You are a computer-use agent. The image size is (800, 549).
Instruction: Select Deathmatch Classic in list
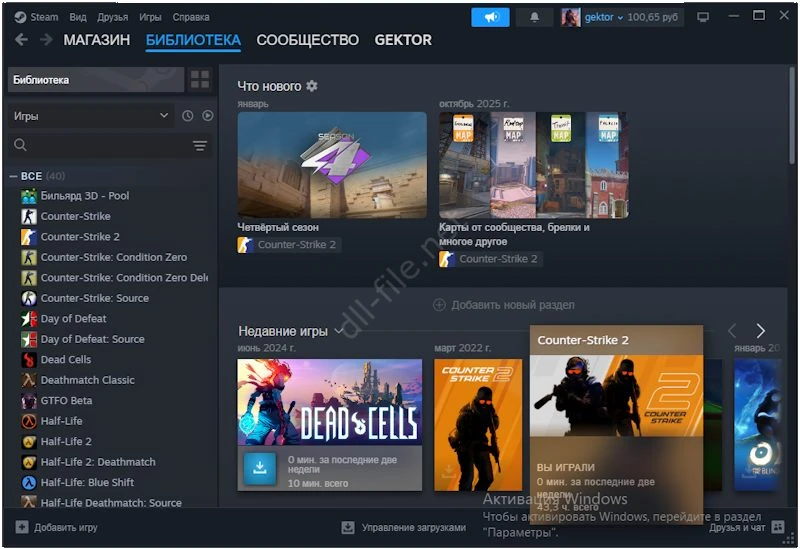coord(88,380)
